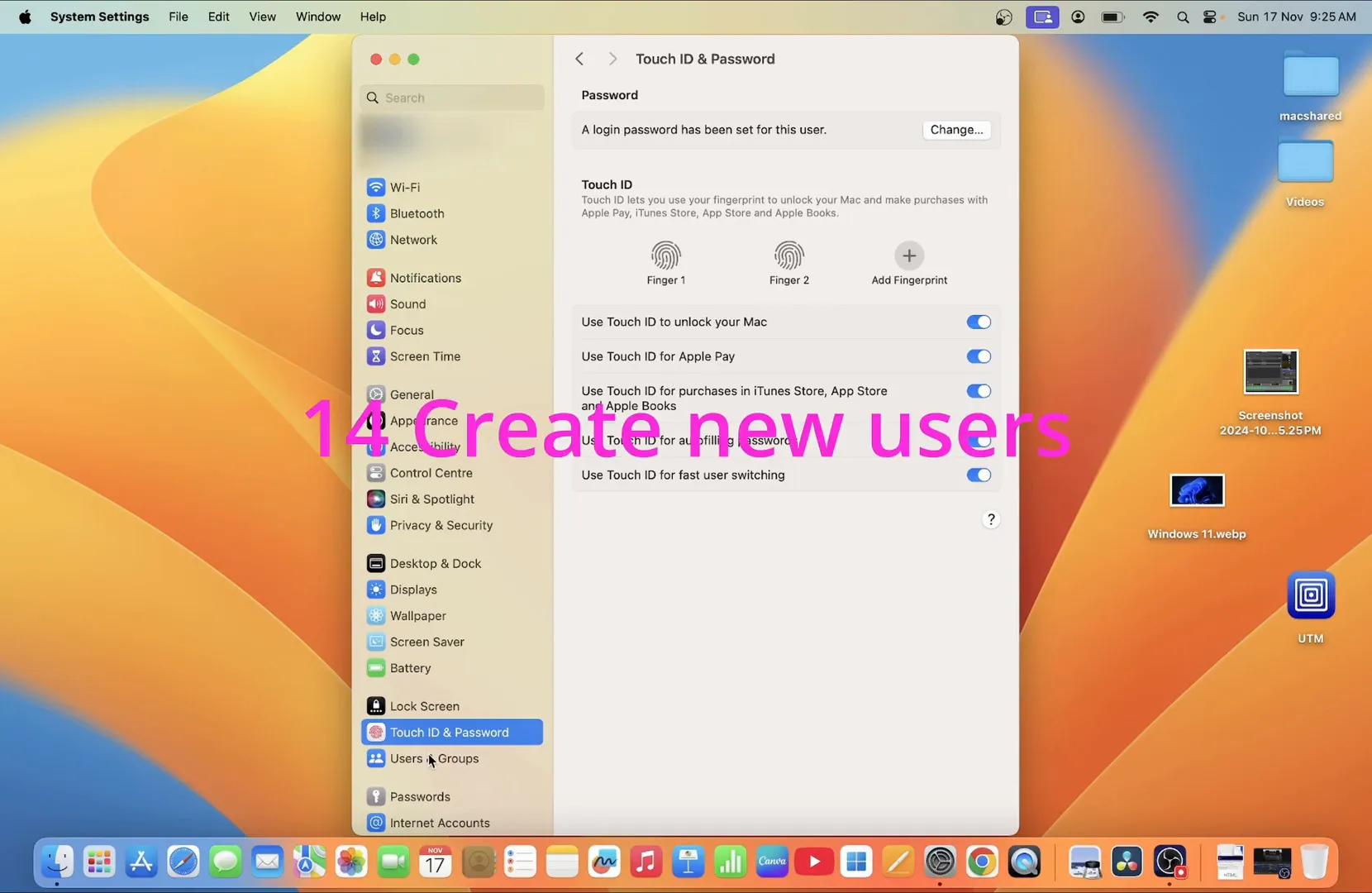Select the UTM app icon on desktop
1372x893 pixels.
1311,595
